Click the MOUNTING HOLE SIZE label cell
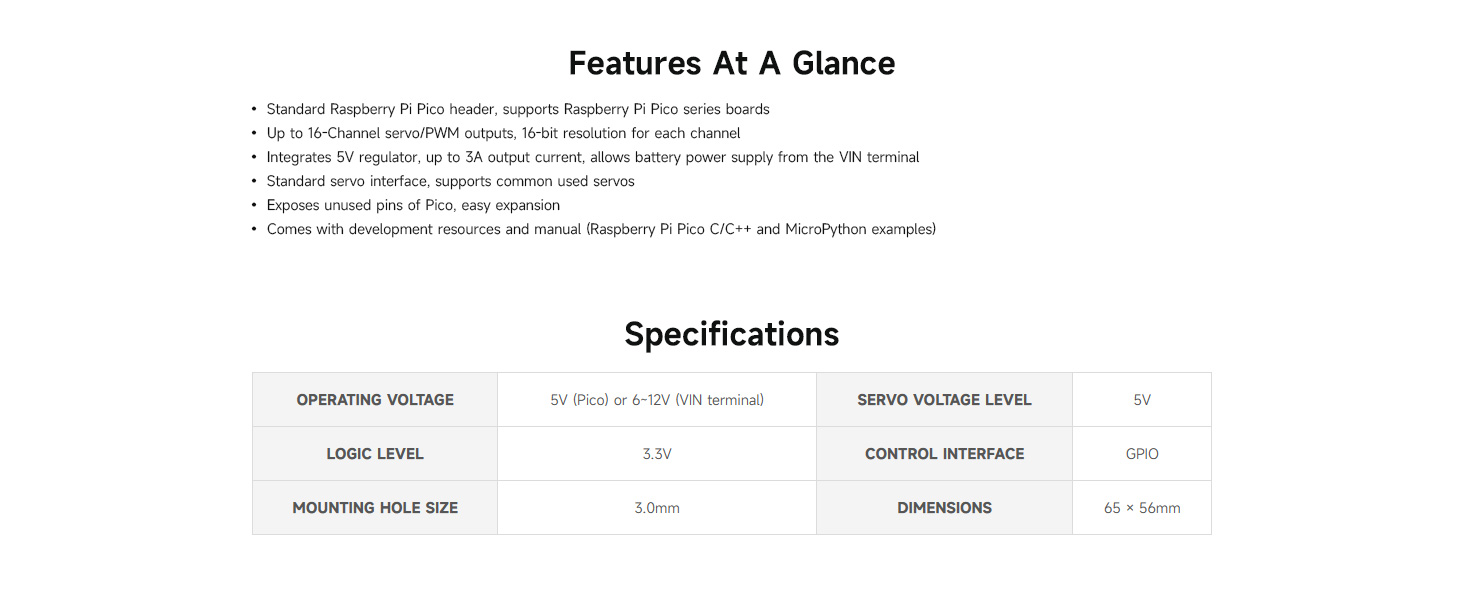 coord(375,508)
